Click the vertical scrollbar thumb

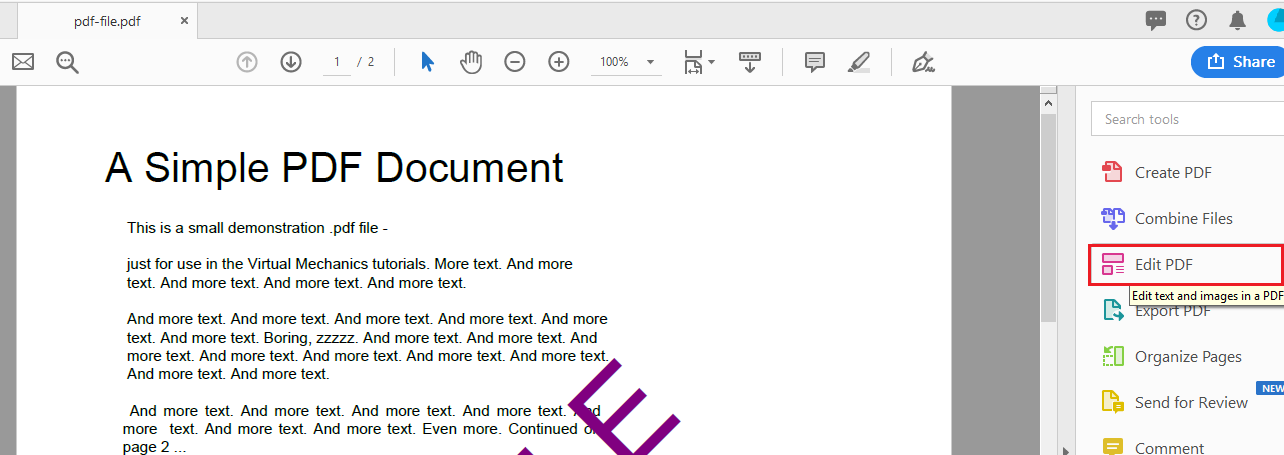coord(1048,217)
